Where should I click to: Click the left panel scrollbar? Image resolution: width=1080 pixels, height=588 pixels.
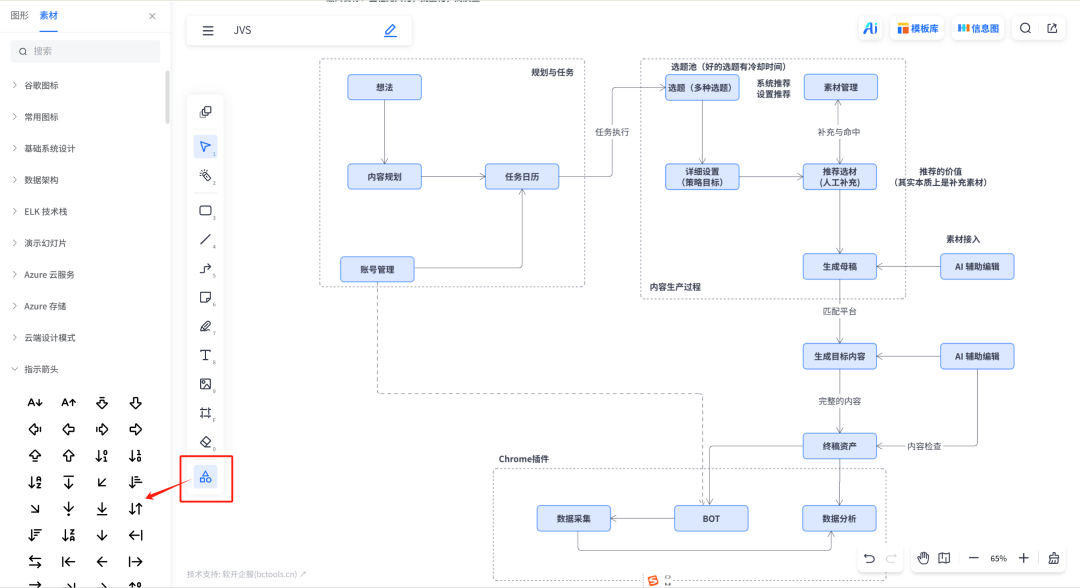coord(167,97)
